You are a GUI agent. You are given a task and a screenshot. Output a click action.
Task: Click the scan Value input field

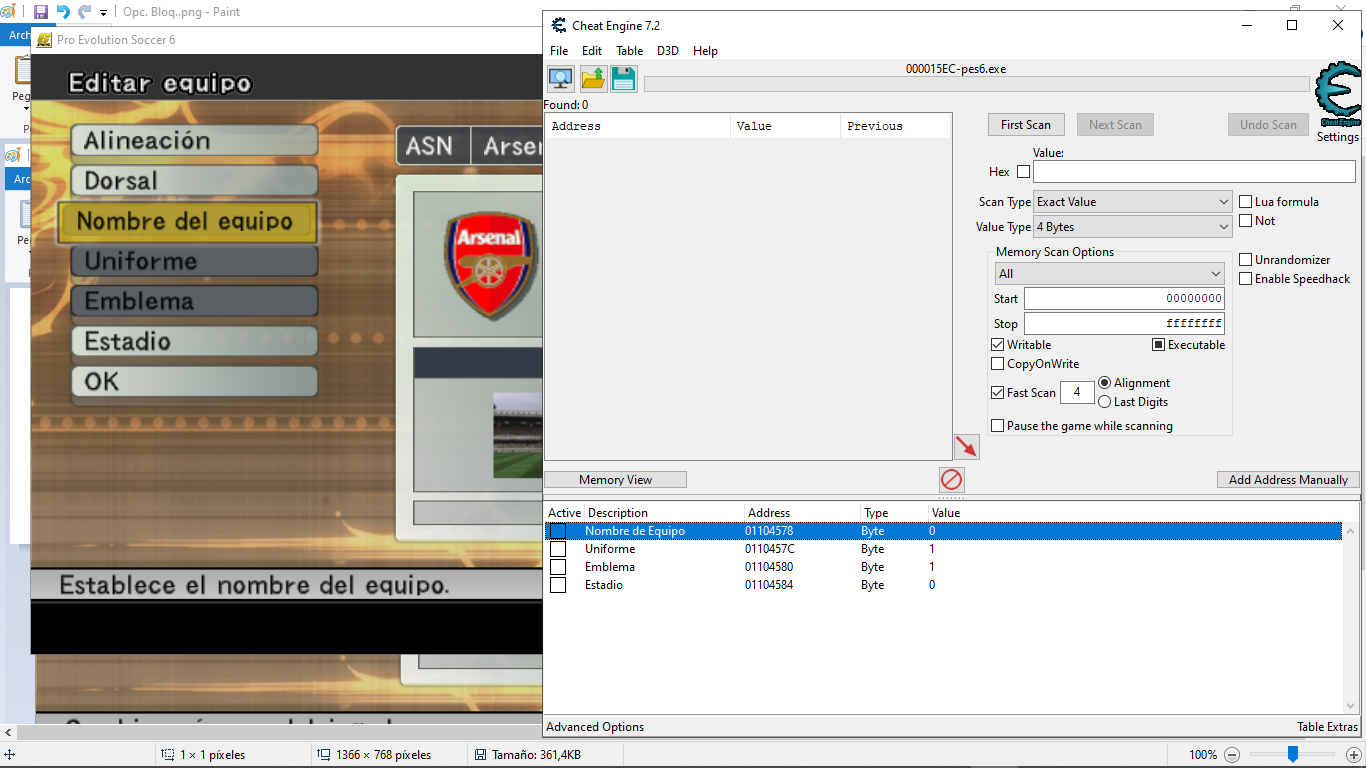[1194, 172]
